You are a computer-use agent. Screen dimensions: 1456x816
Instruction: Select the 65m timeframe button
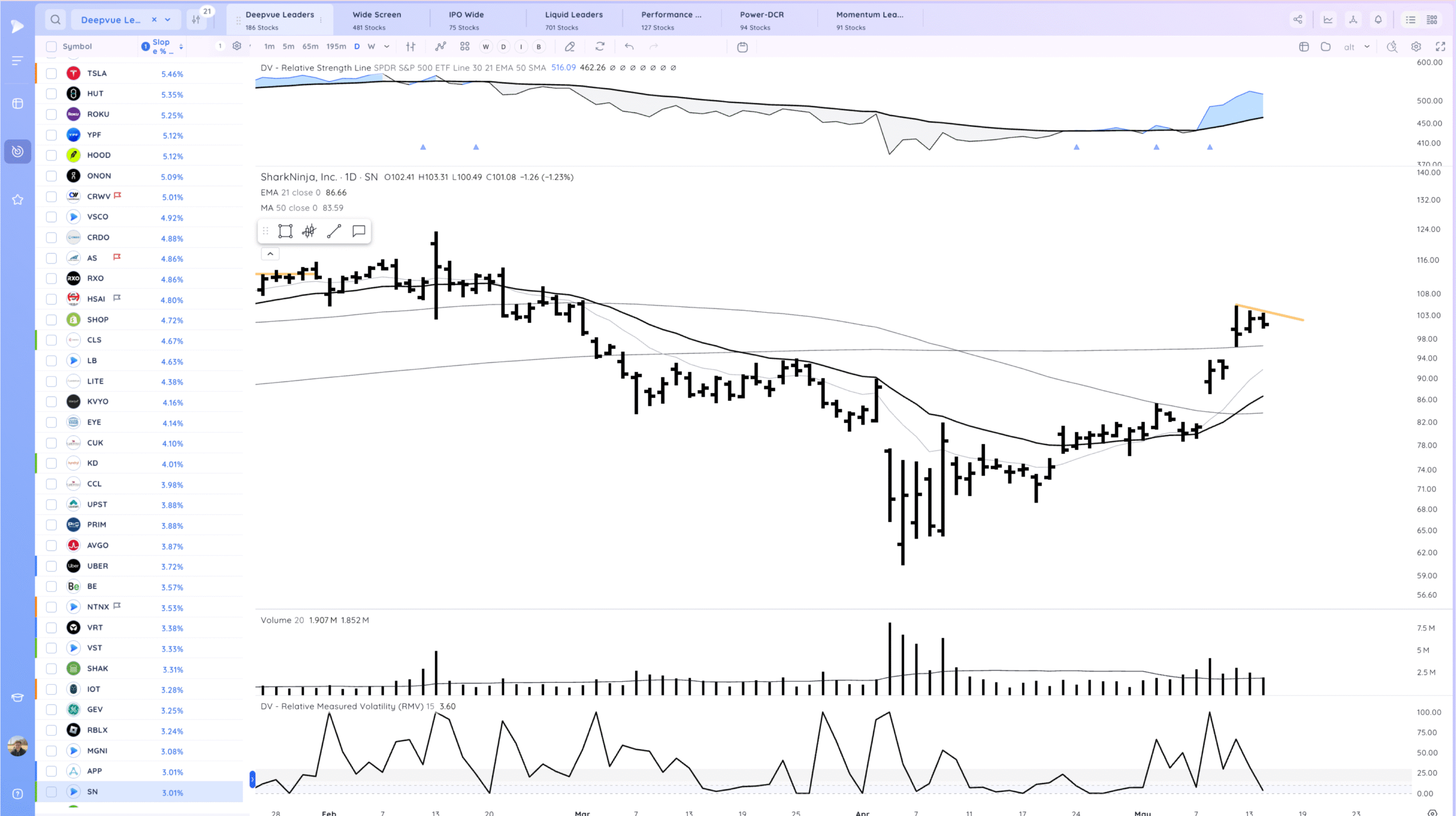click(310, 47)
